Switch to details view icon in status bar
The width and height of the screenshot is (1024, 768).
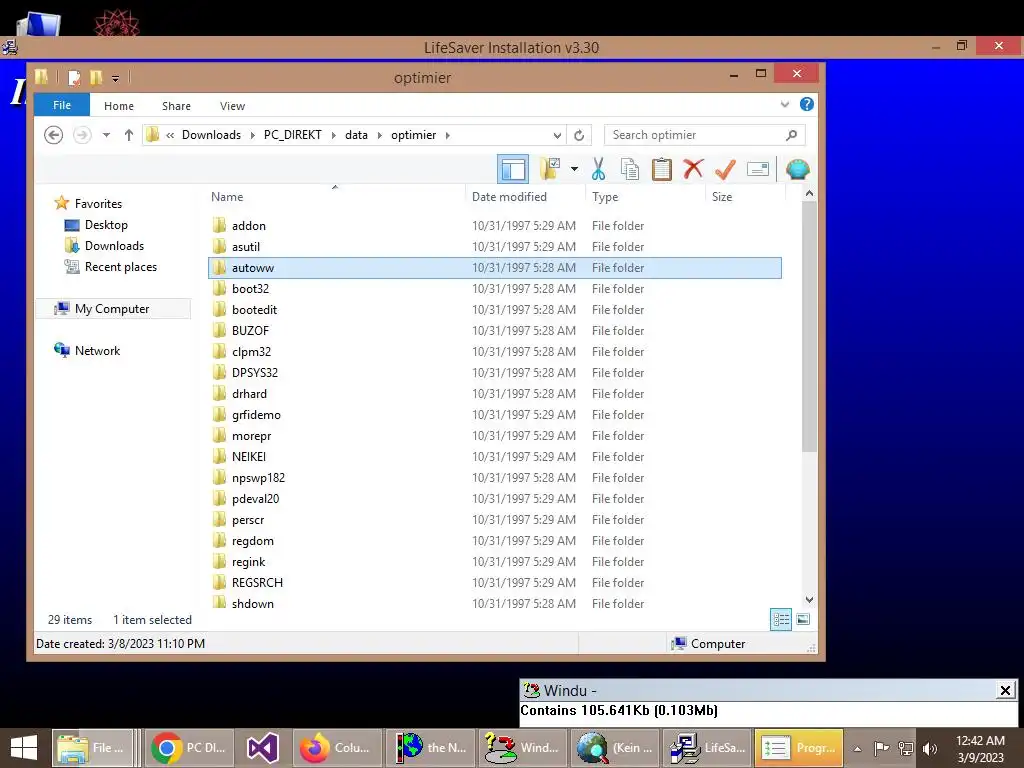781,619
